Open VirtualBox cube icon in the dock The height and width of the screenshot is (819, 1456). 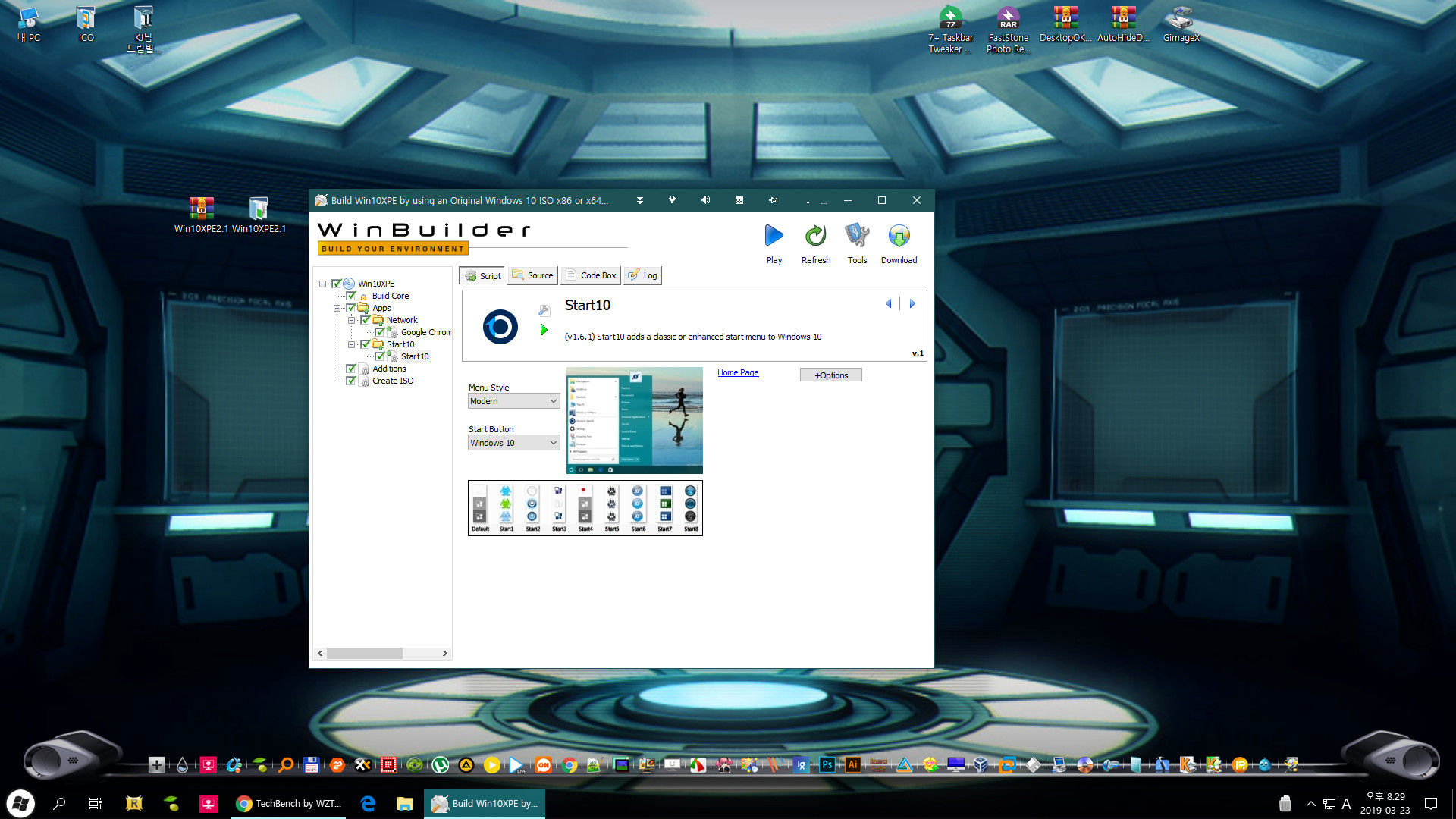tap(981, 764)
